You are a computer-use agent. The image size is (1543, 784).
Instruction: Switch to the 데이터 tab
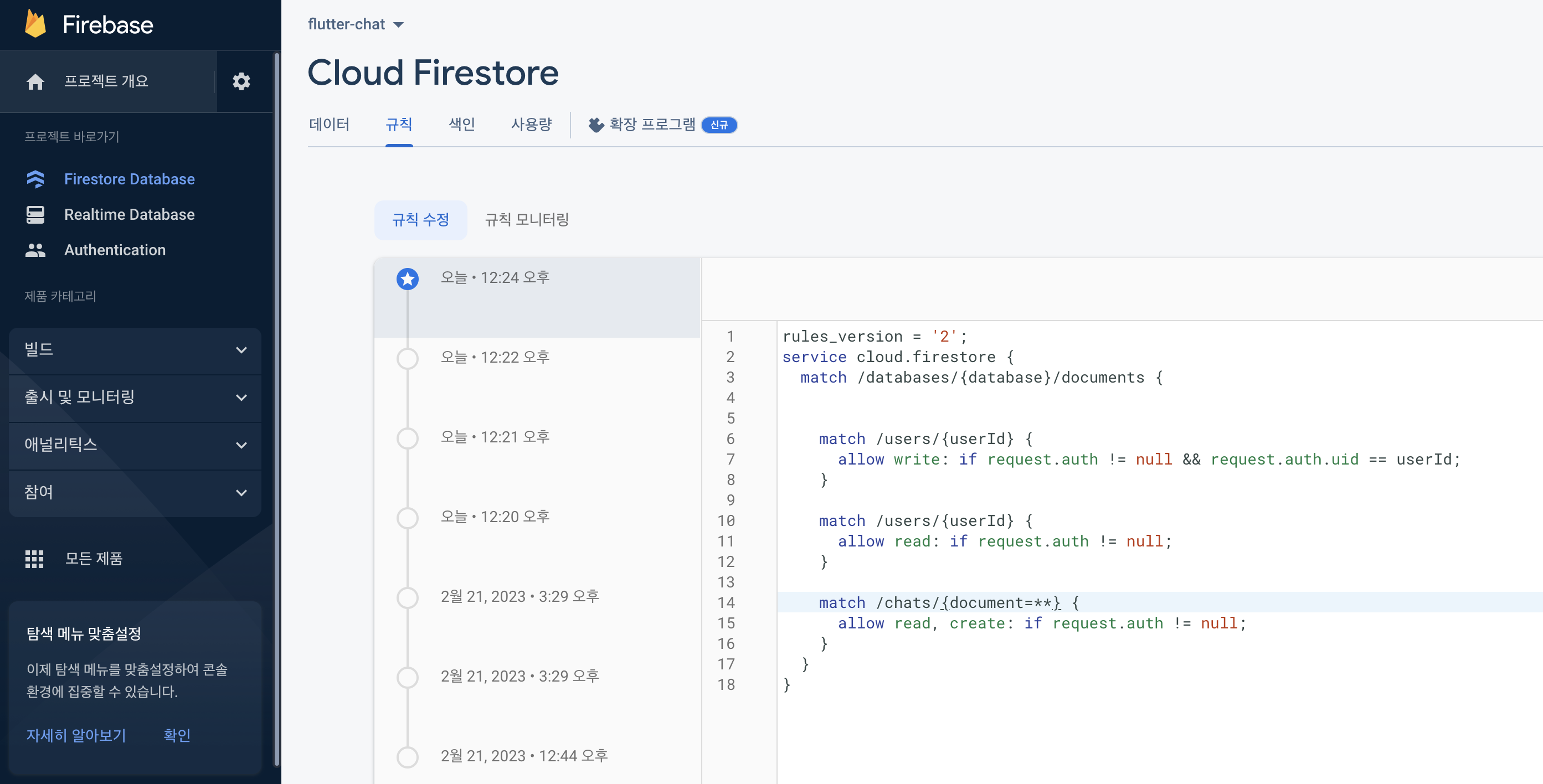(x=329, y=125)
